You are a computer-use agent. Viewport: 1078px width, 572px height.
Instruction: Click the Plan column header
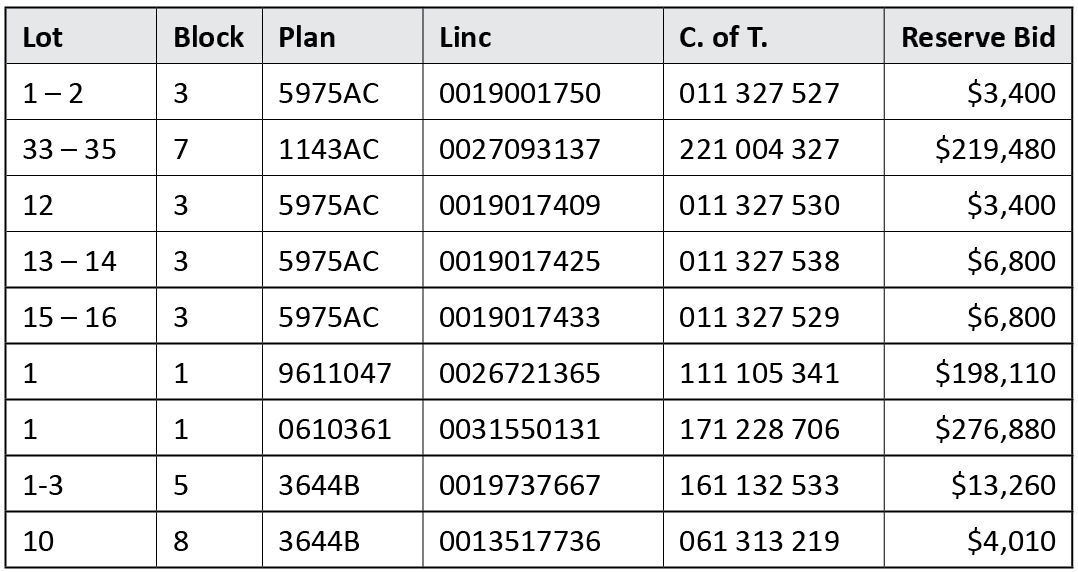point(307,37)
